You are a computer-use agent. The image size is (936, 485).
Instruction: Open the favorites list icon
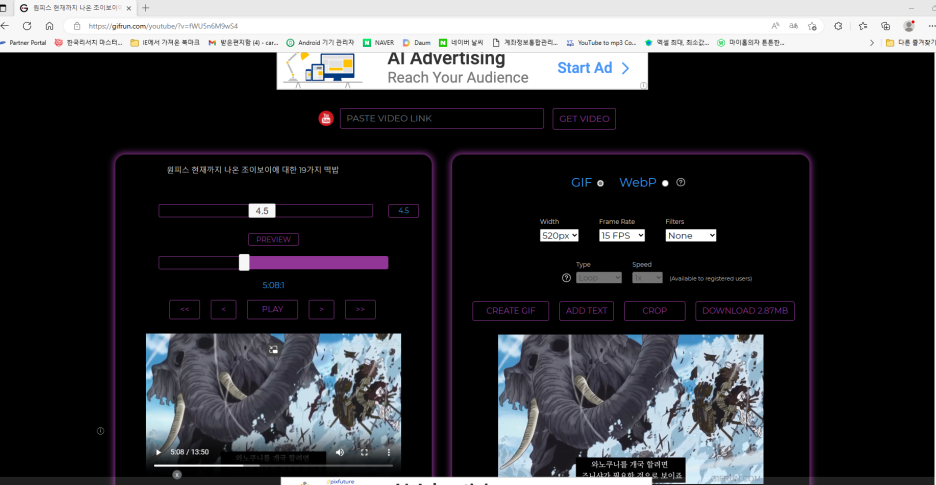(x=863, y=26)
